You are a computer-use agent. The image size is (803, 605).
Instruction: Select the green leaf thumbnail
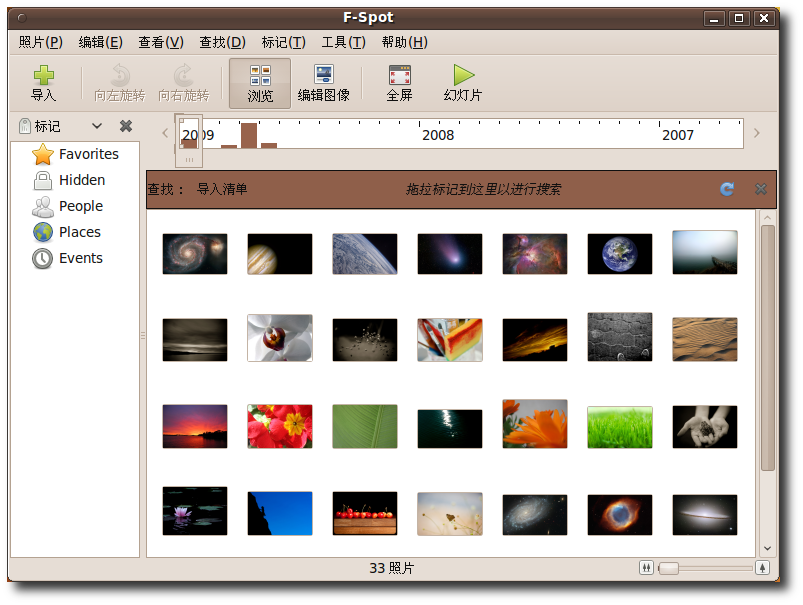tap(365, 426)
